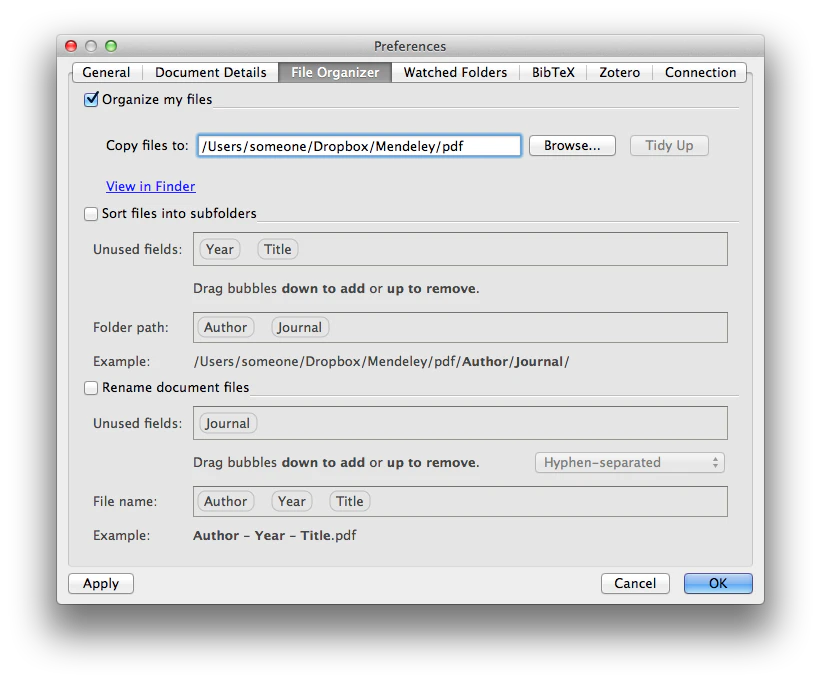The image size is (821, 683).
Task: Click the 'Folder path:' label
Action: click(131, 327)
